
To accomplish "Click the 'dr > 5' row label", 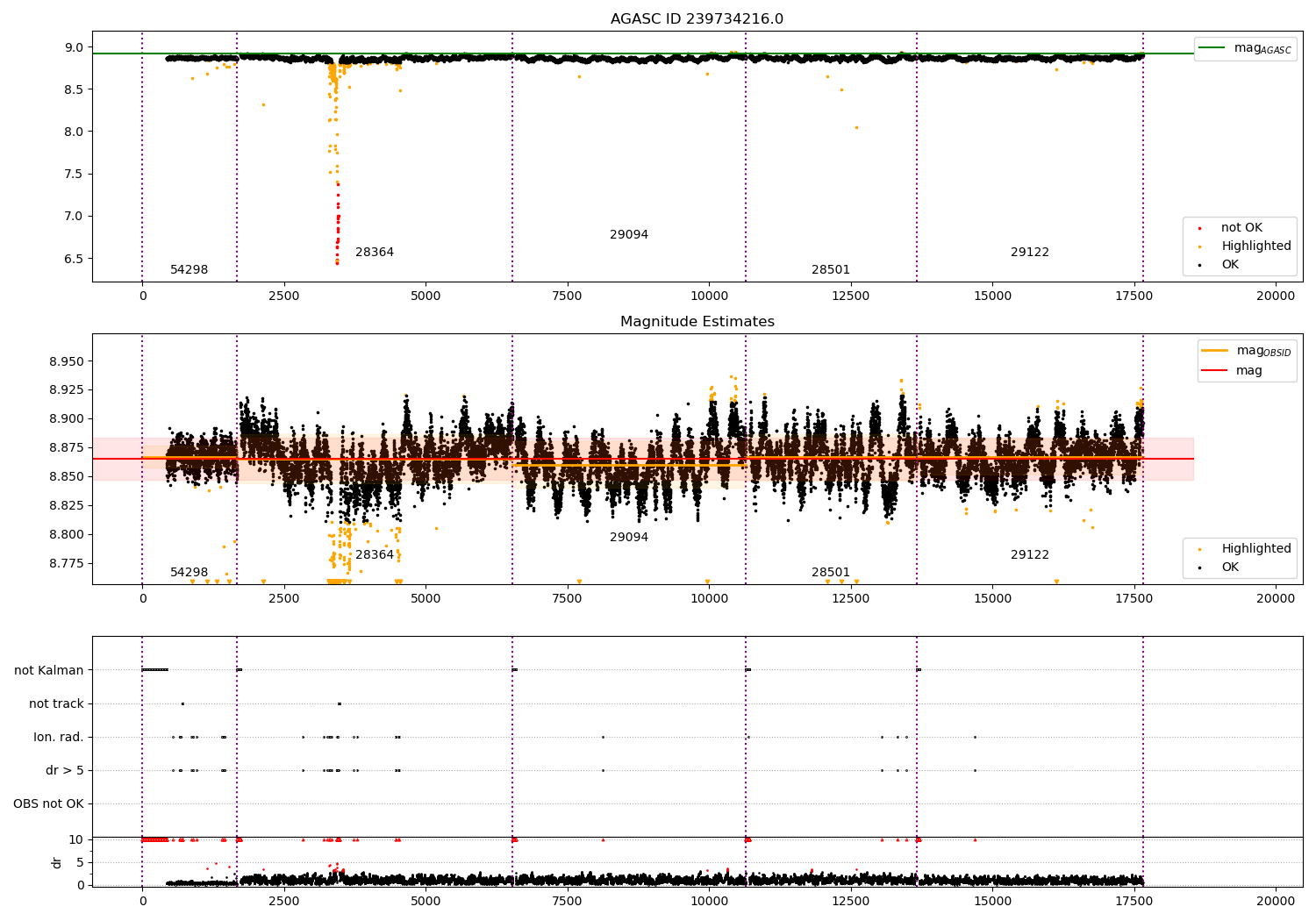I will [x=65, y=771].
